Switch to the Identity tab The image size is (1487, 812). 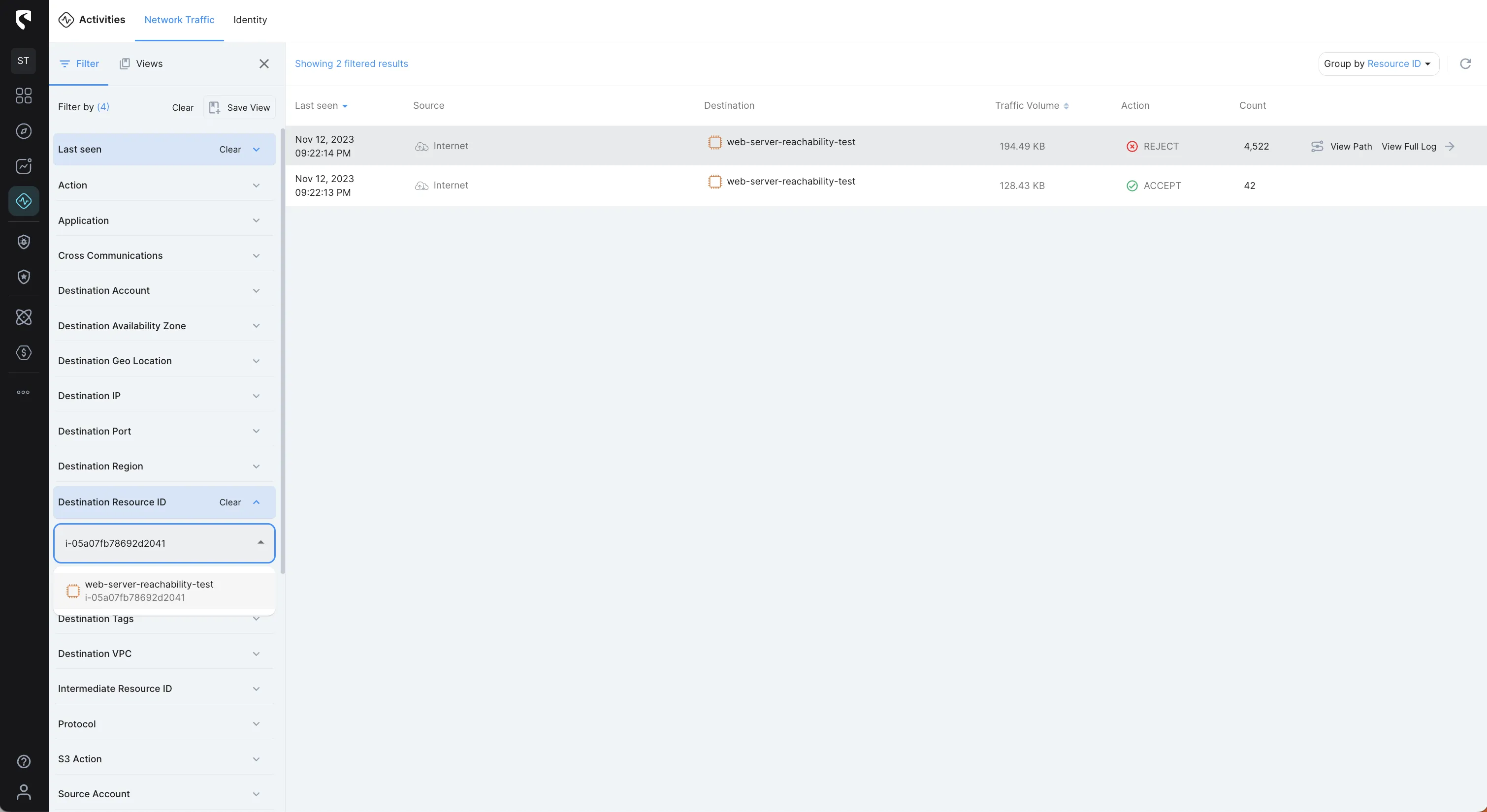coord(250,20)
